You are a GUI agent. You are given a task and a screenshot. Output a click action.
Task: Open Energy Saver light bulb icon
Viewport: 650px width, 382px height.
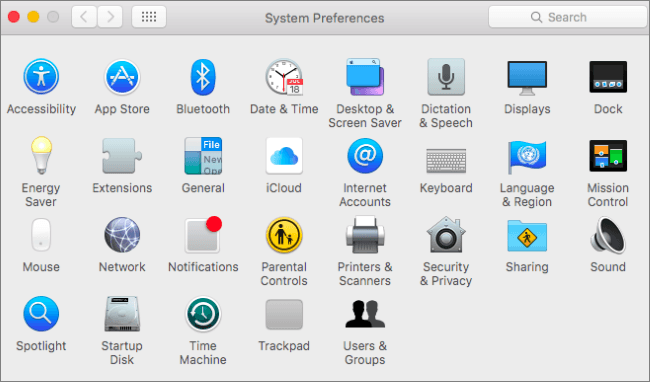click(41, 156)
